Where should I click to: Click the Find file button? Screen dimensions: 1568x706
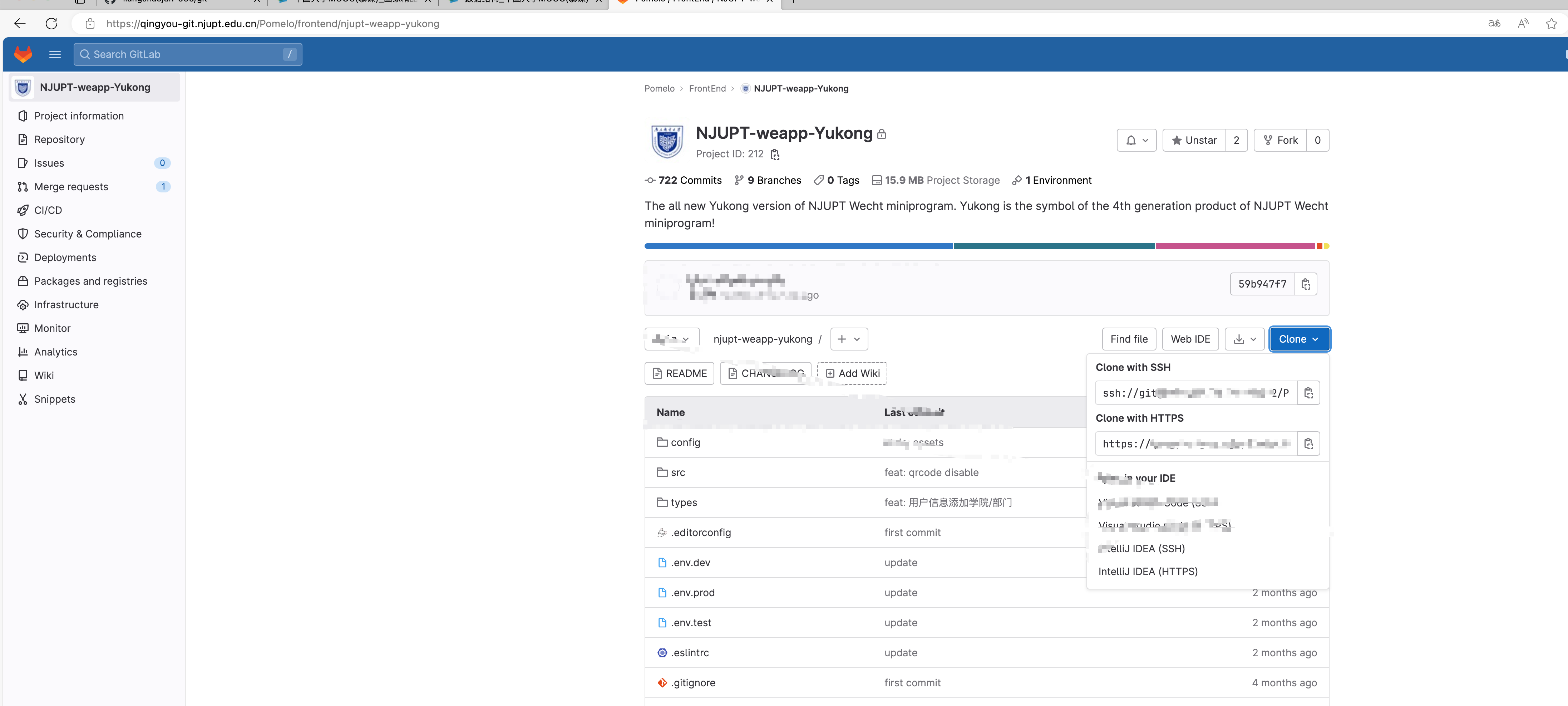pos(1129,339)
